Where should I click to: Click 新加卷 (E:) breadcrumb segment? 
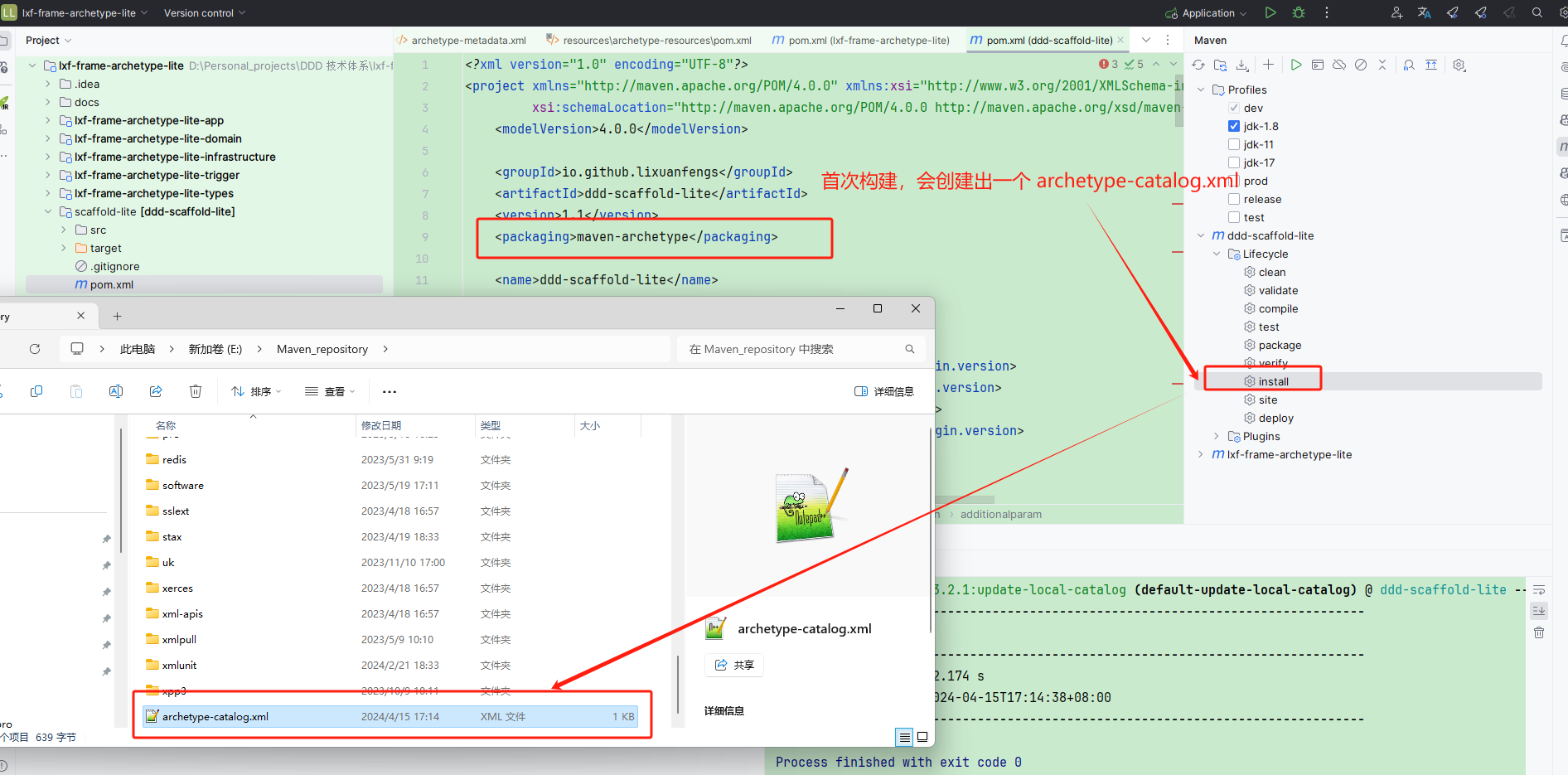(215, 349)
